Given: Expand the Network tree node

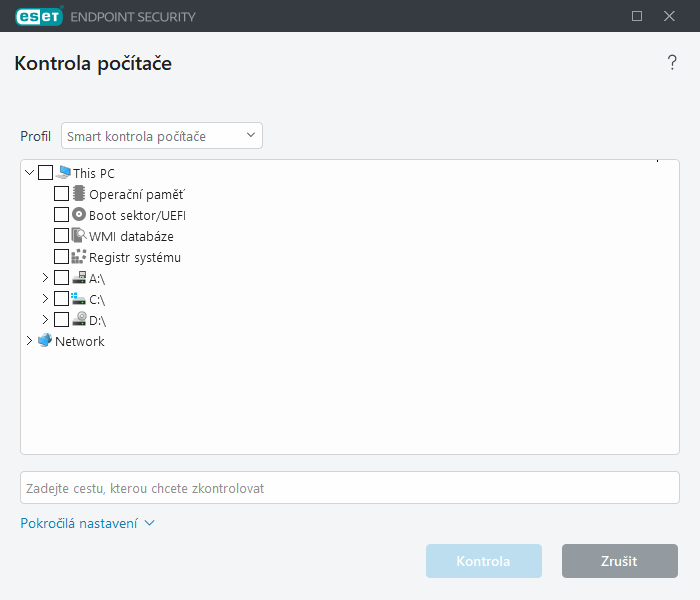Looking at the screenshot, I should tap(29, 341).
